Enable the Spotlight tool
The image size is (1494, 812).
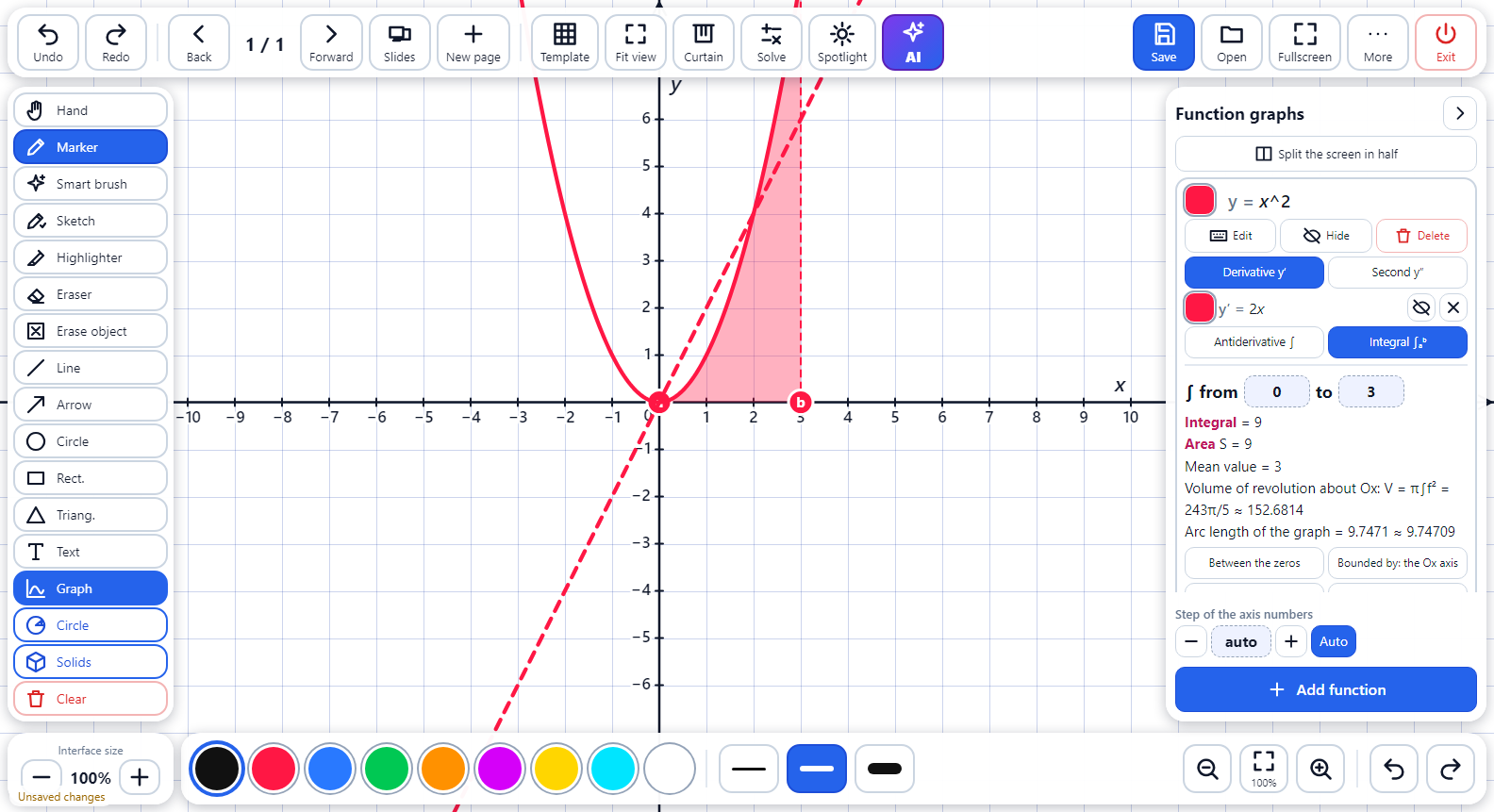(x=842, y=42)
